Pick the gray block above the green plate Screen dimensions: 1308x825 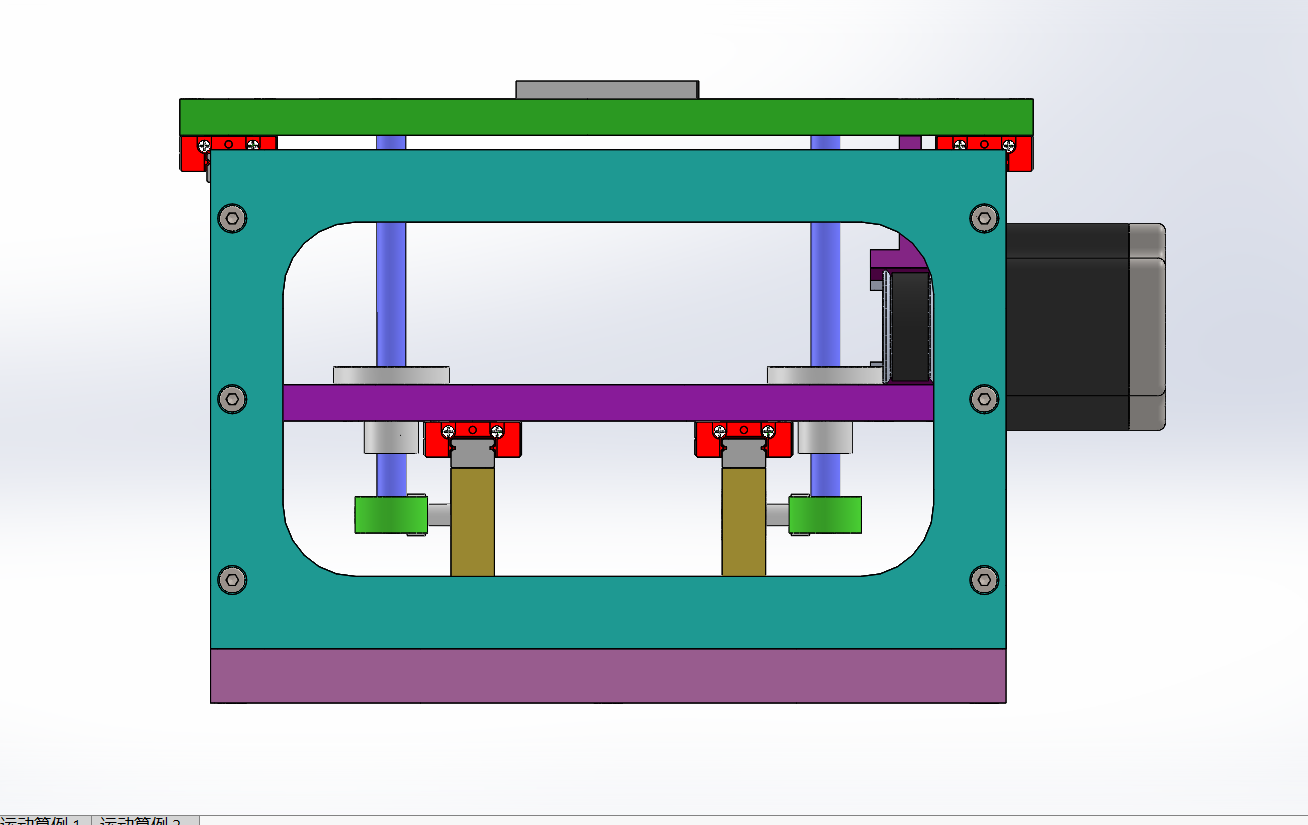point(607,90)
